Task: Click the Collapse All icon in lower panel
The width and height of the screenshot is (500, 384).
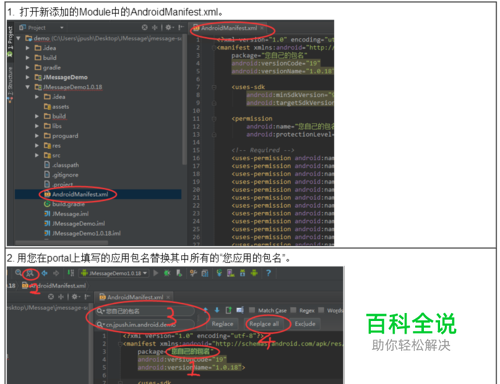Action: [x=61, y=297]
